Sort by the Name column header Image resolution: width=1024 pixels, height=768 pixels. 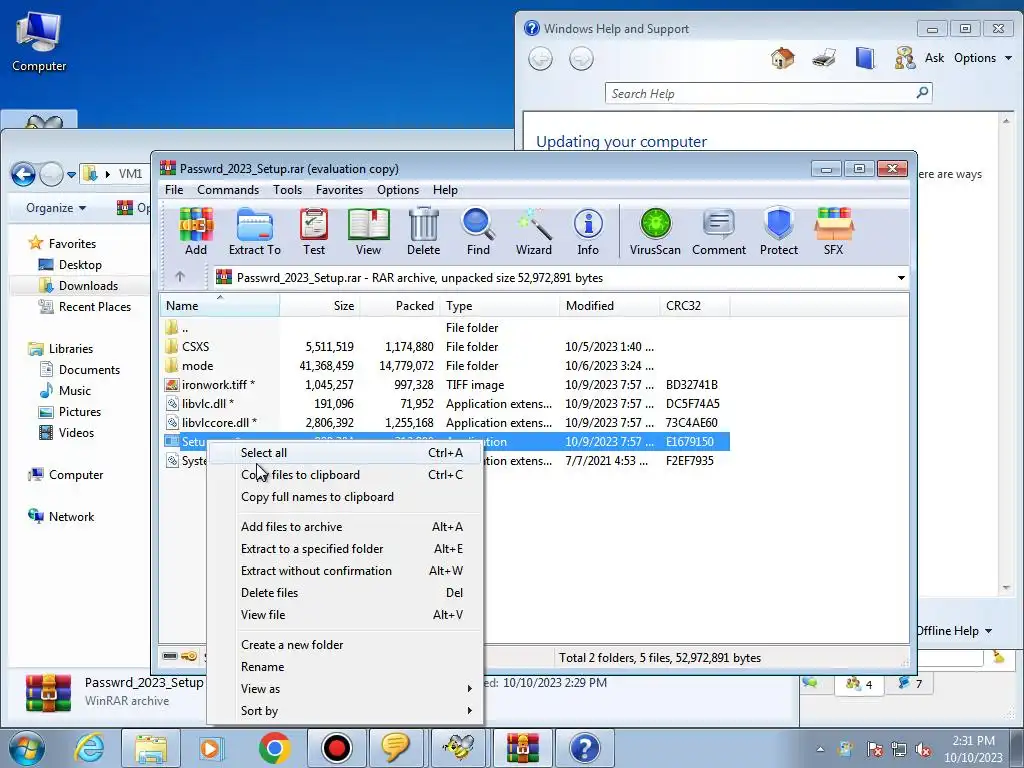point(220,306)
